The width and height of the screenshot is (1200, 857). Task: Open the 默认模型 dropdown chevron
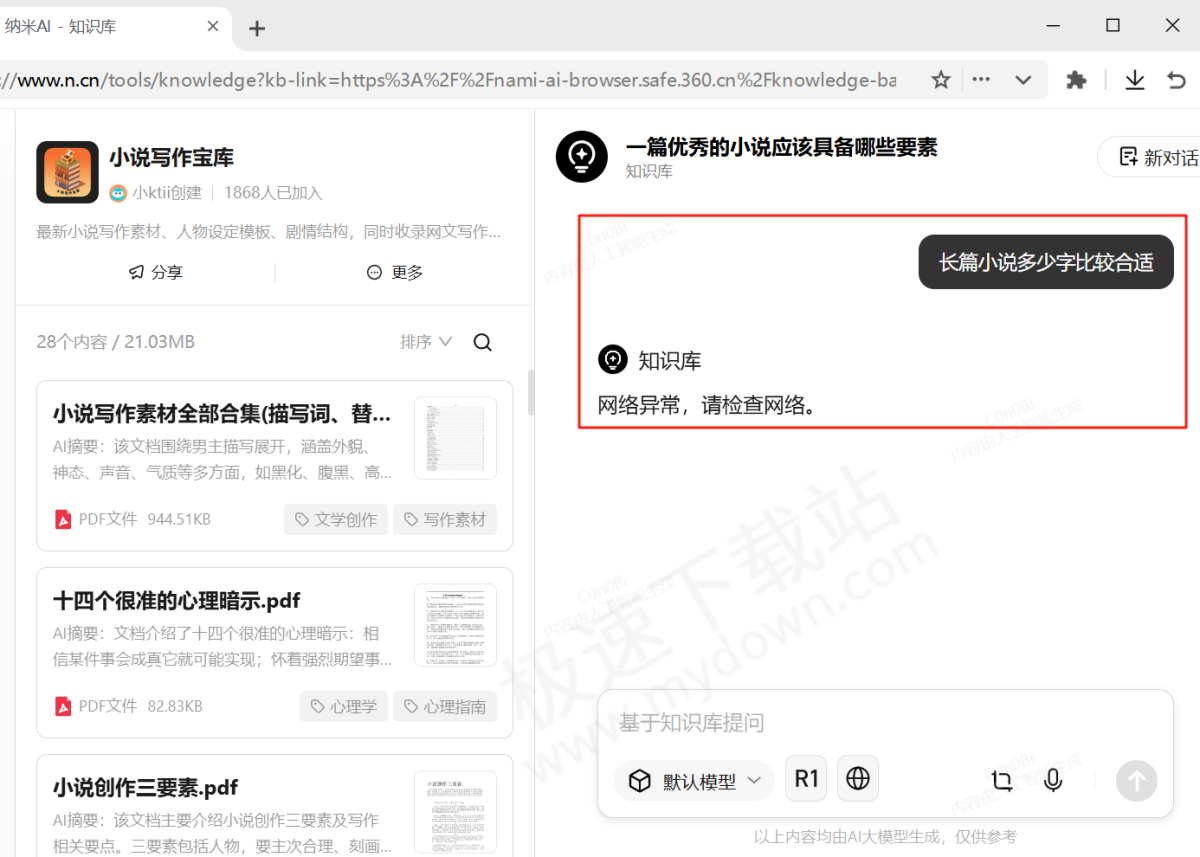click(x=757, y=781)
